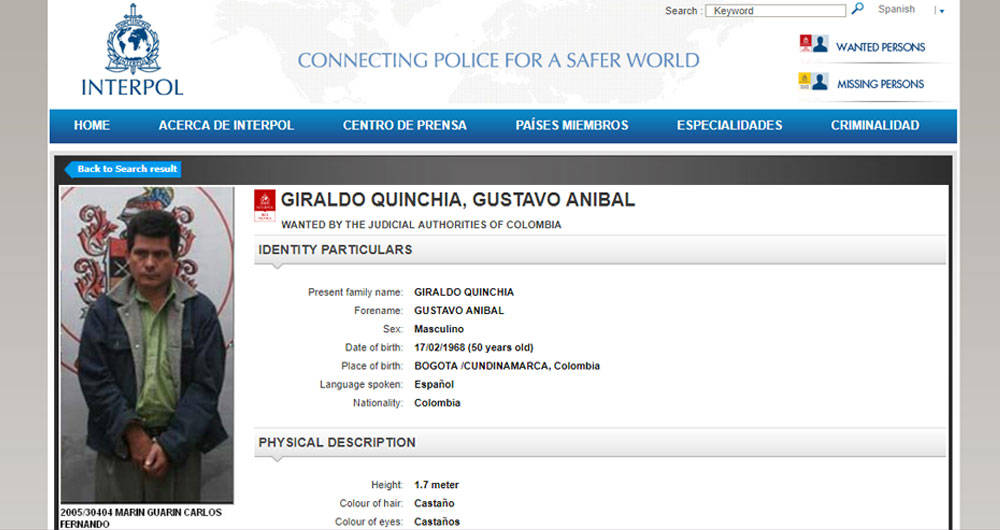
Task: Click the red notice badge next to the name
Action: pyautogui.click(x=265, y=205)
